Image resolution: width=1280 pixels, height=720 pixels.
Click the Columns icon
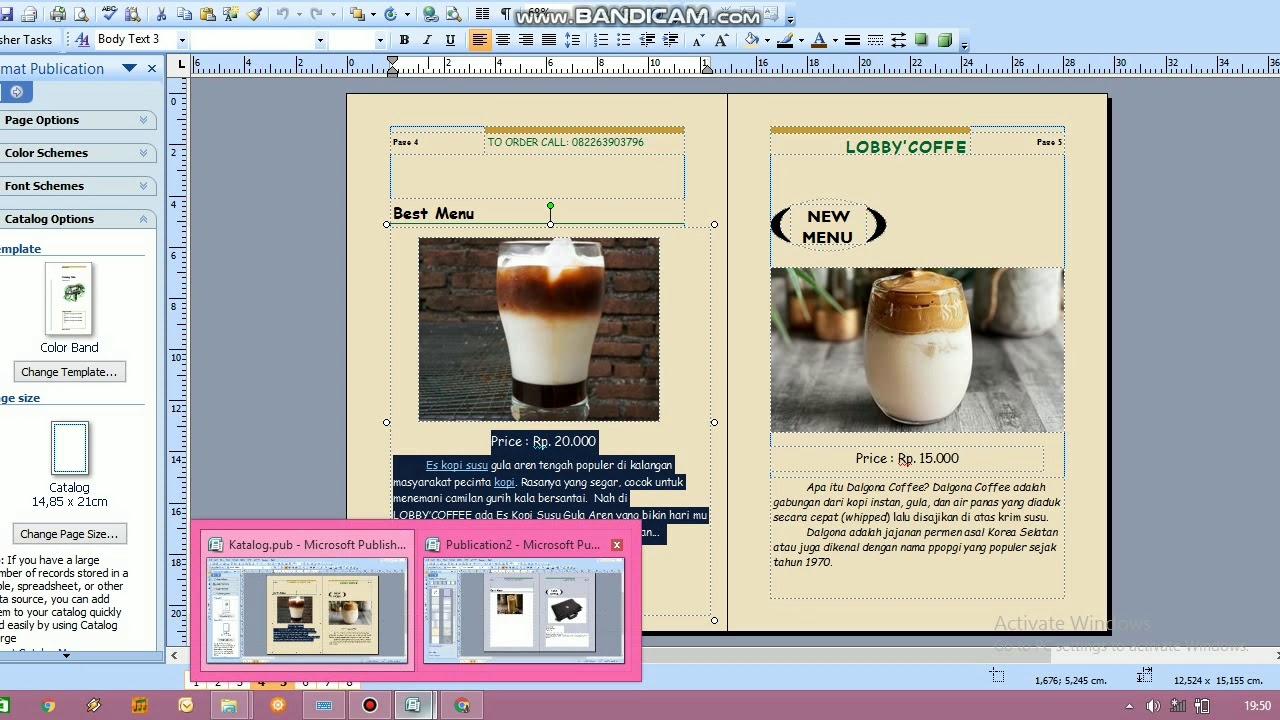(483, 14)
